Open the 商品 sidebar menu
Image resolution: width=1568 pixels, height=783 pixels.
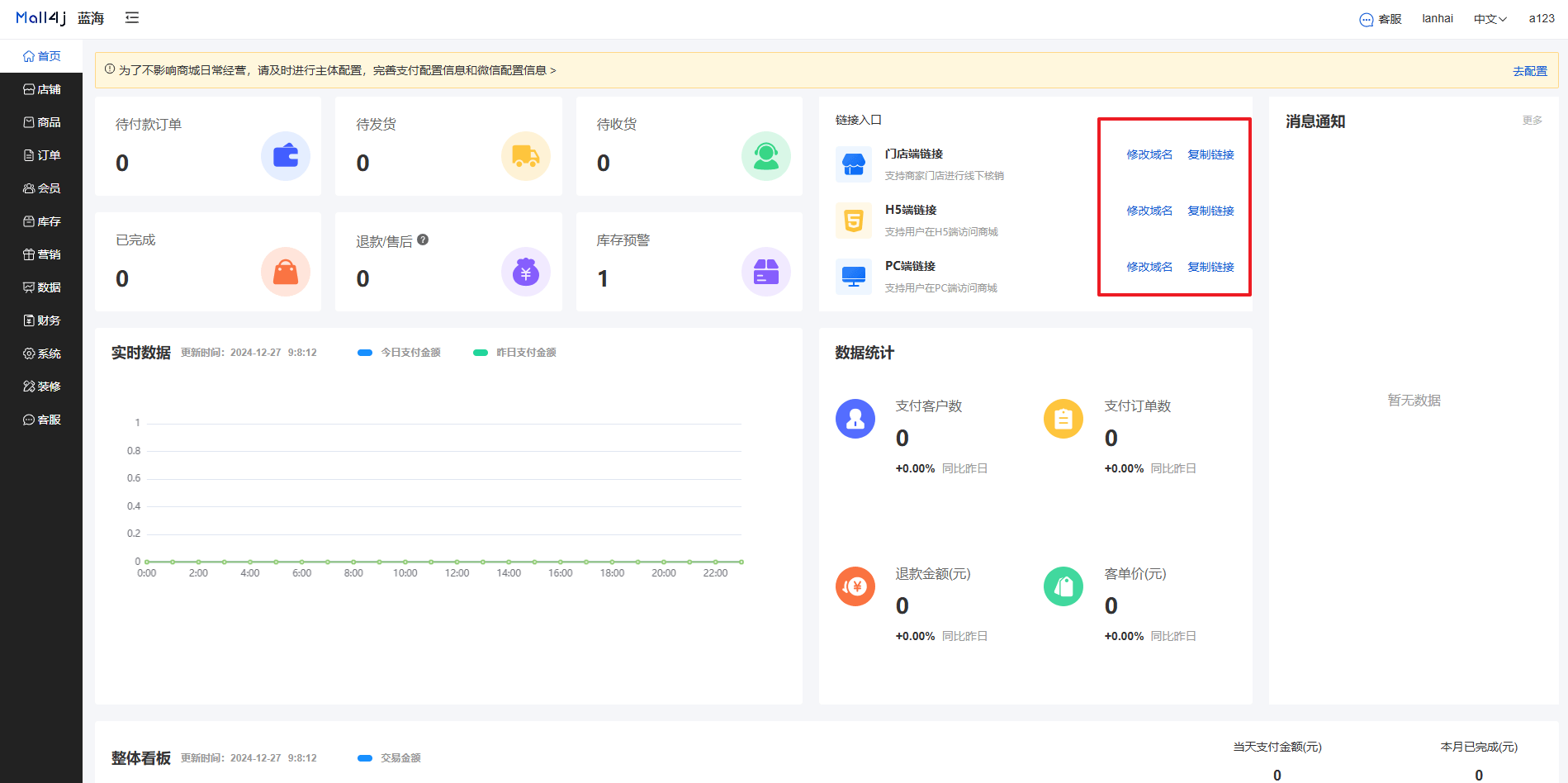(41, 122)
